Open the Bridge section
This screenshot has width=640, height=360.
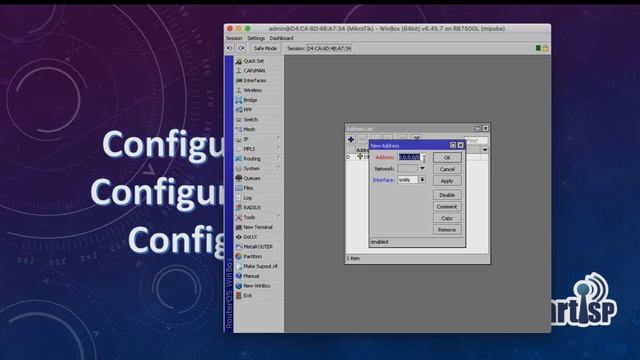coord(259,100)
